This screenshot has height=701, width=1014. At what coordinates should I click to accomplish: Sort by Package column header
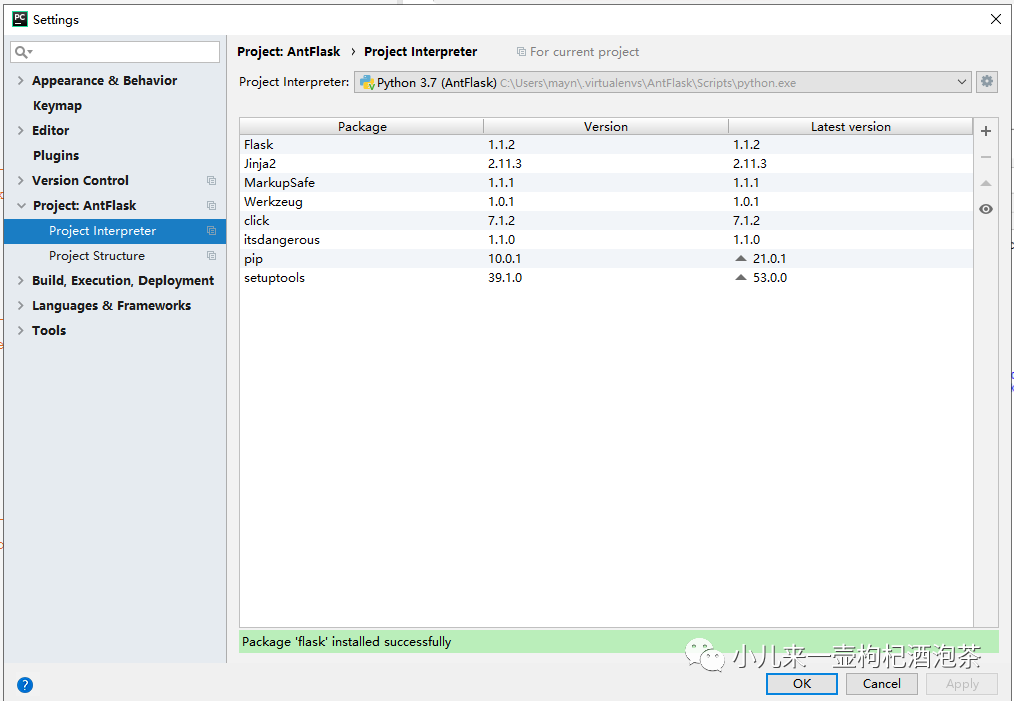[361, 127]
